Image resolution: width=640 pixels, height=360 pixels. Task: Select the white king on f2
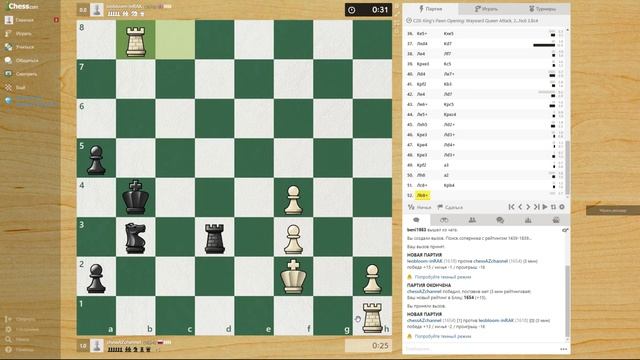(293, 276)
